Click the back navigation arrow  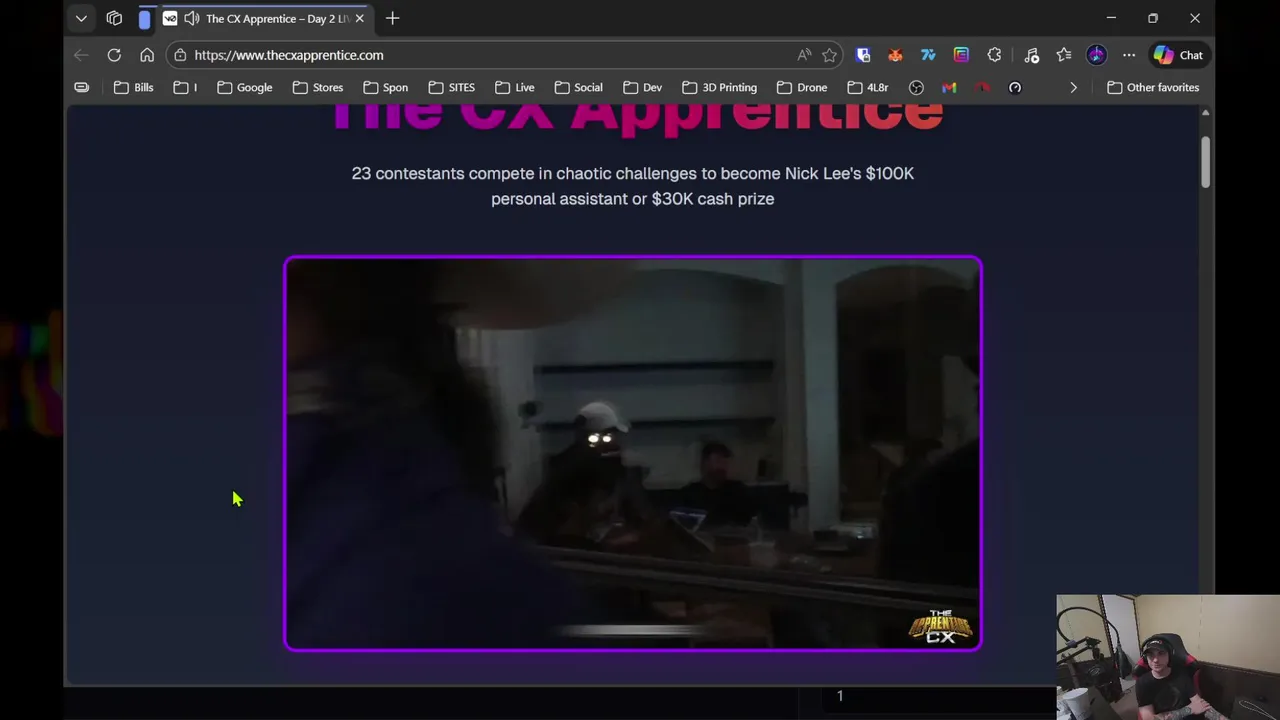[81, 55]
